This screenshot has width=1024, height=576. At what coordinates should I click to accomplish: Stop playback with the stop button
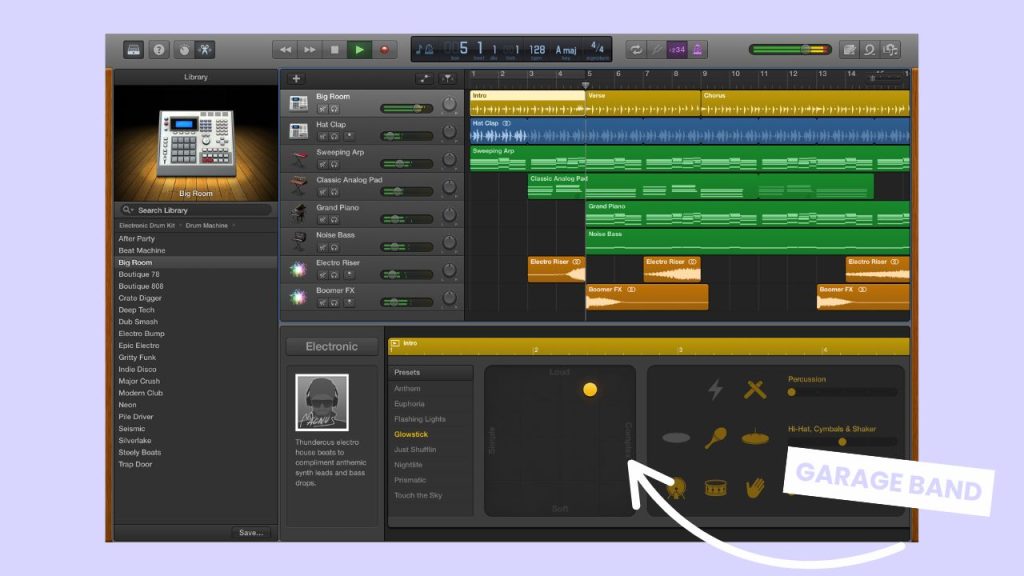[x=334, y=50]
